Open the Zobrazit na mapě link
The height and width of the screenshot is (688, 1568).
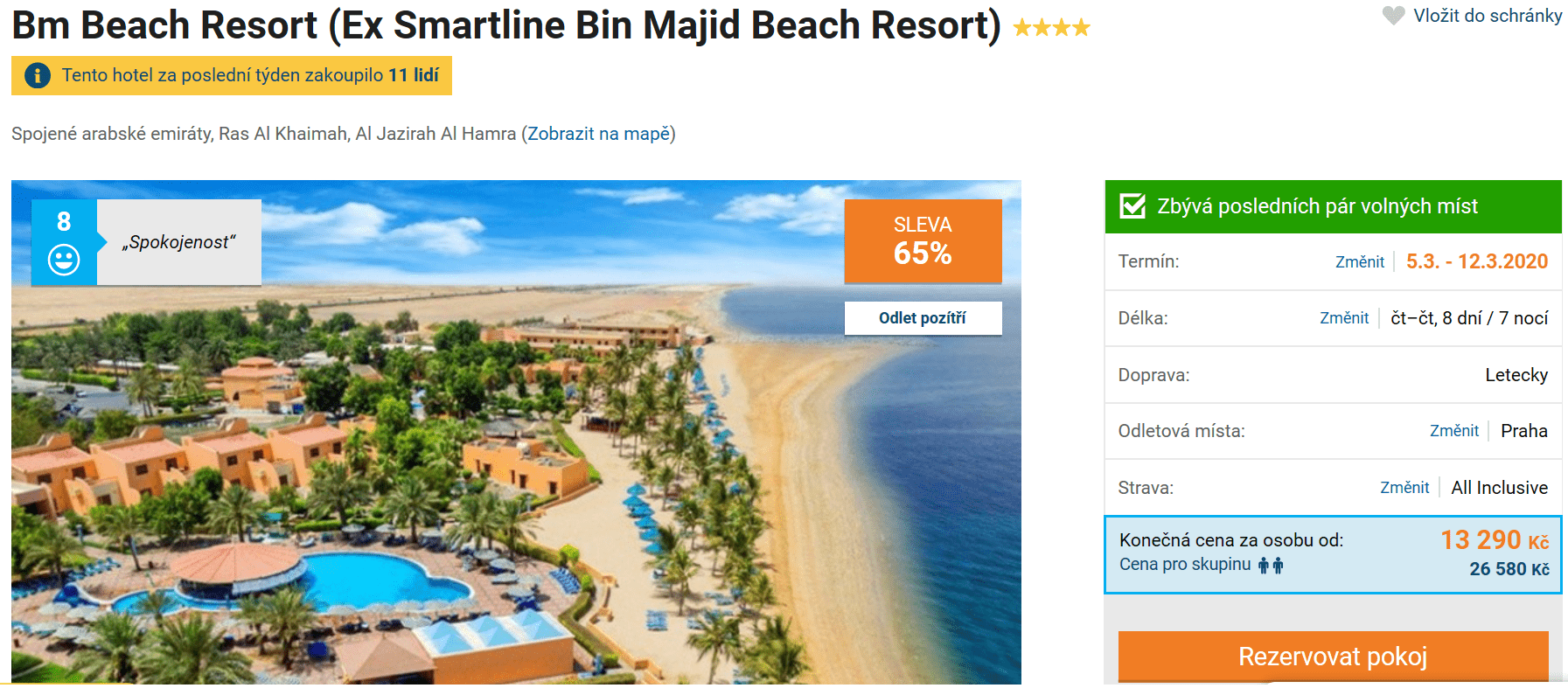[599, 134]
